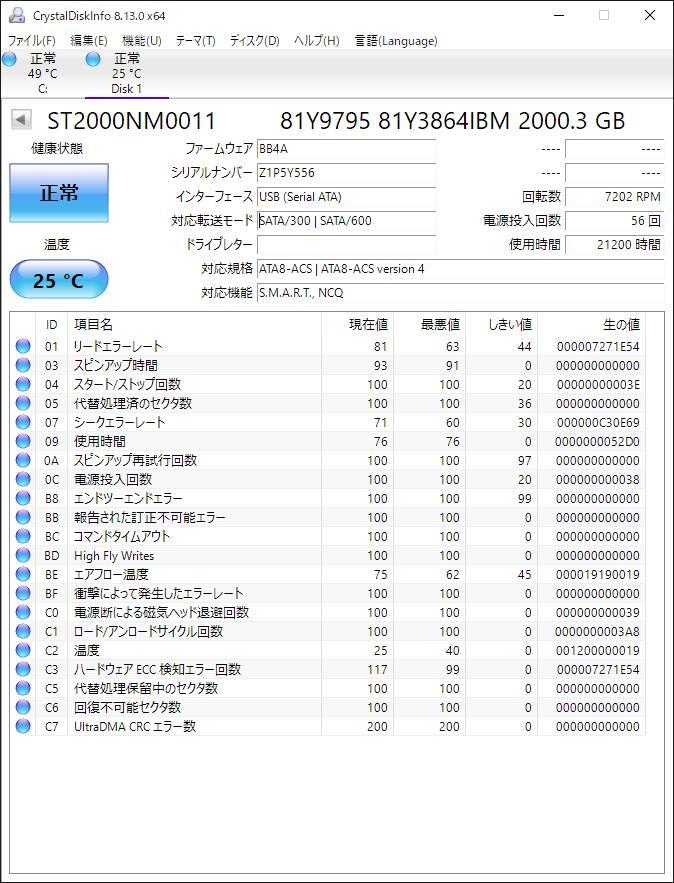Click the status icon for 報告された訂正不可能エラー row
The width and height of the screenshot is (674, 883).
click(x=23, y=518)
